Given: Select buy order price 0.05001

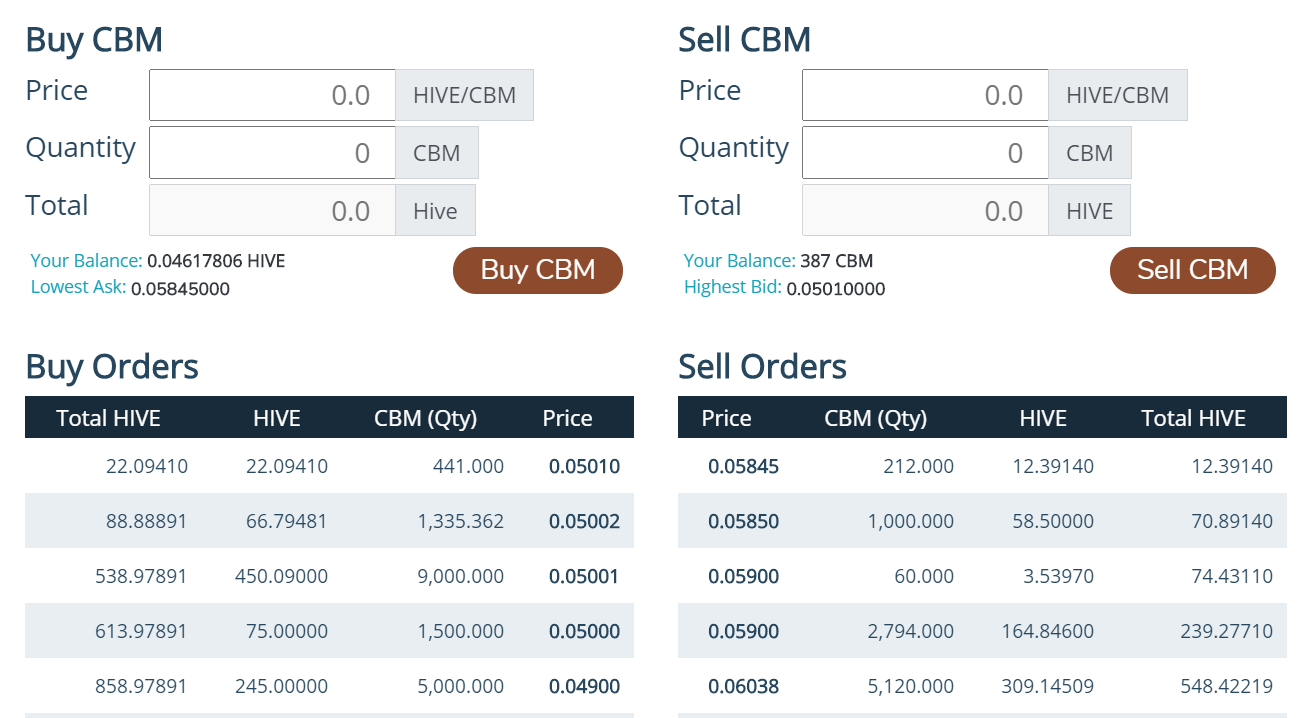Looking at the screenshot, I should click(x=585, y=576).
